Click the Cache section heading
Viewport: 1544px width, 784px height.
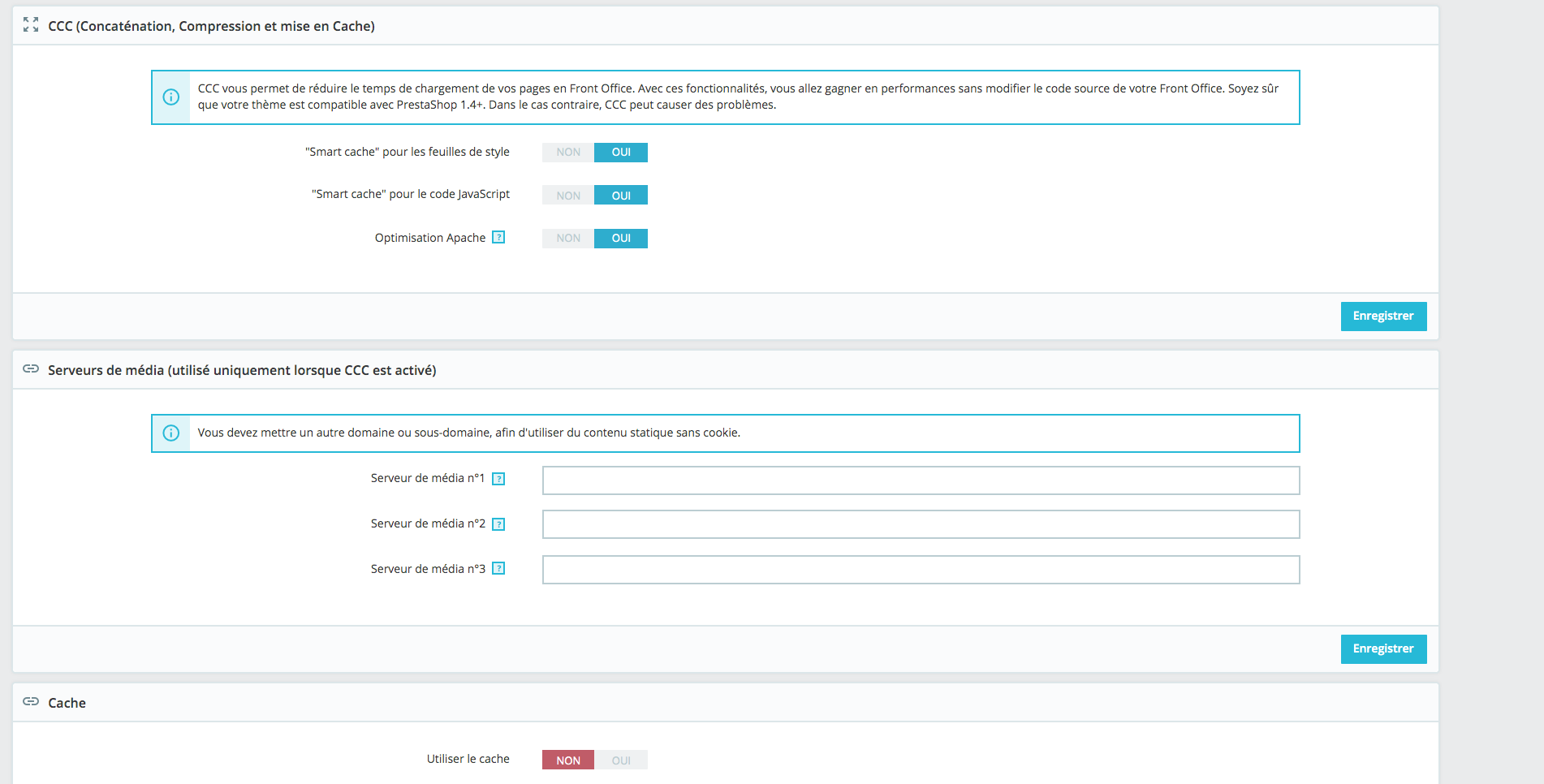(67, 703)
